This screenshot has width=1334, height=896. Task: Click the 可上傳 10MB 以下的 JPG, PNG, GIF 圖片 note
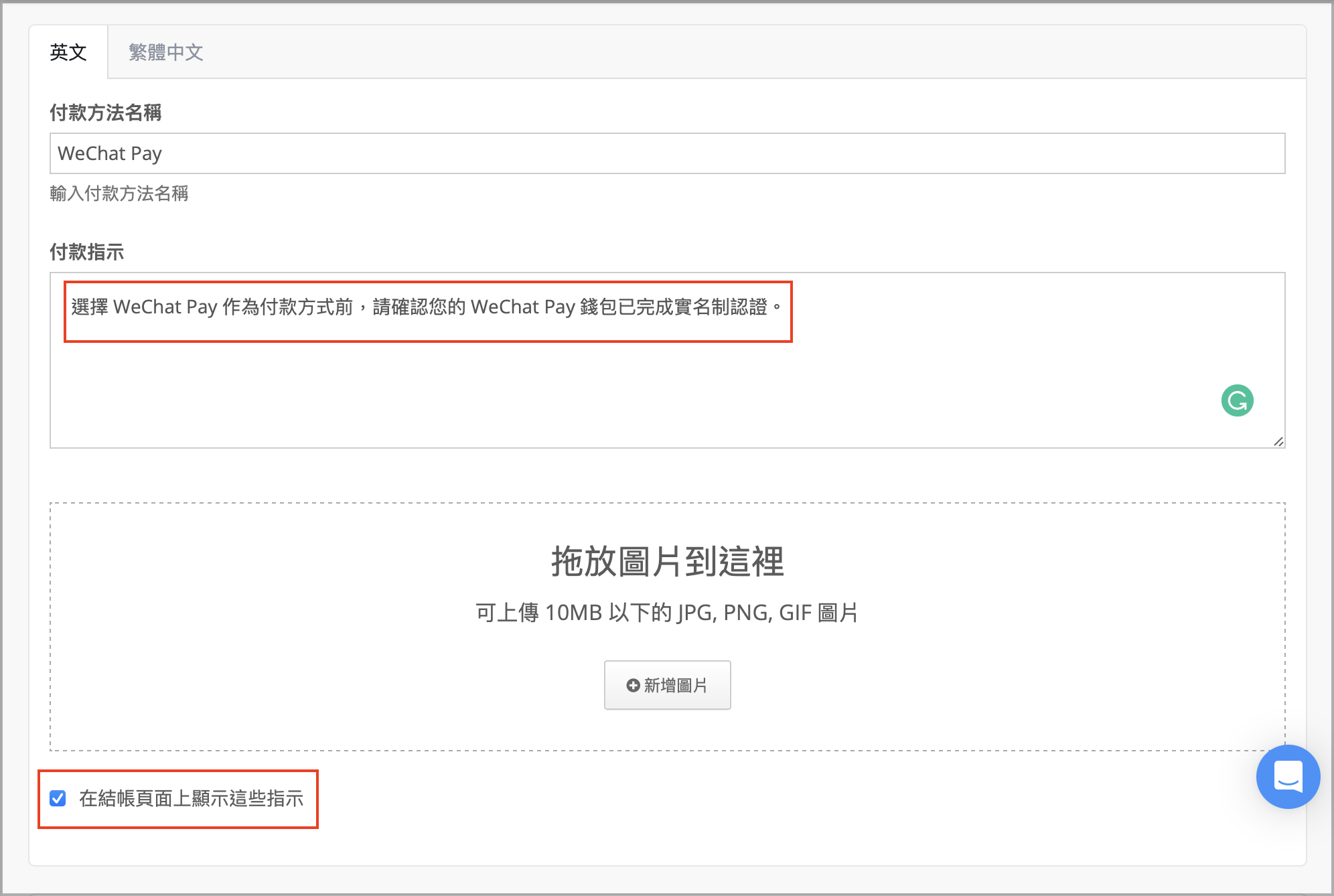click(667, 613)
